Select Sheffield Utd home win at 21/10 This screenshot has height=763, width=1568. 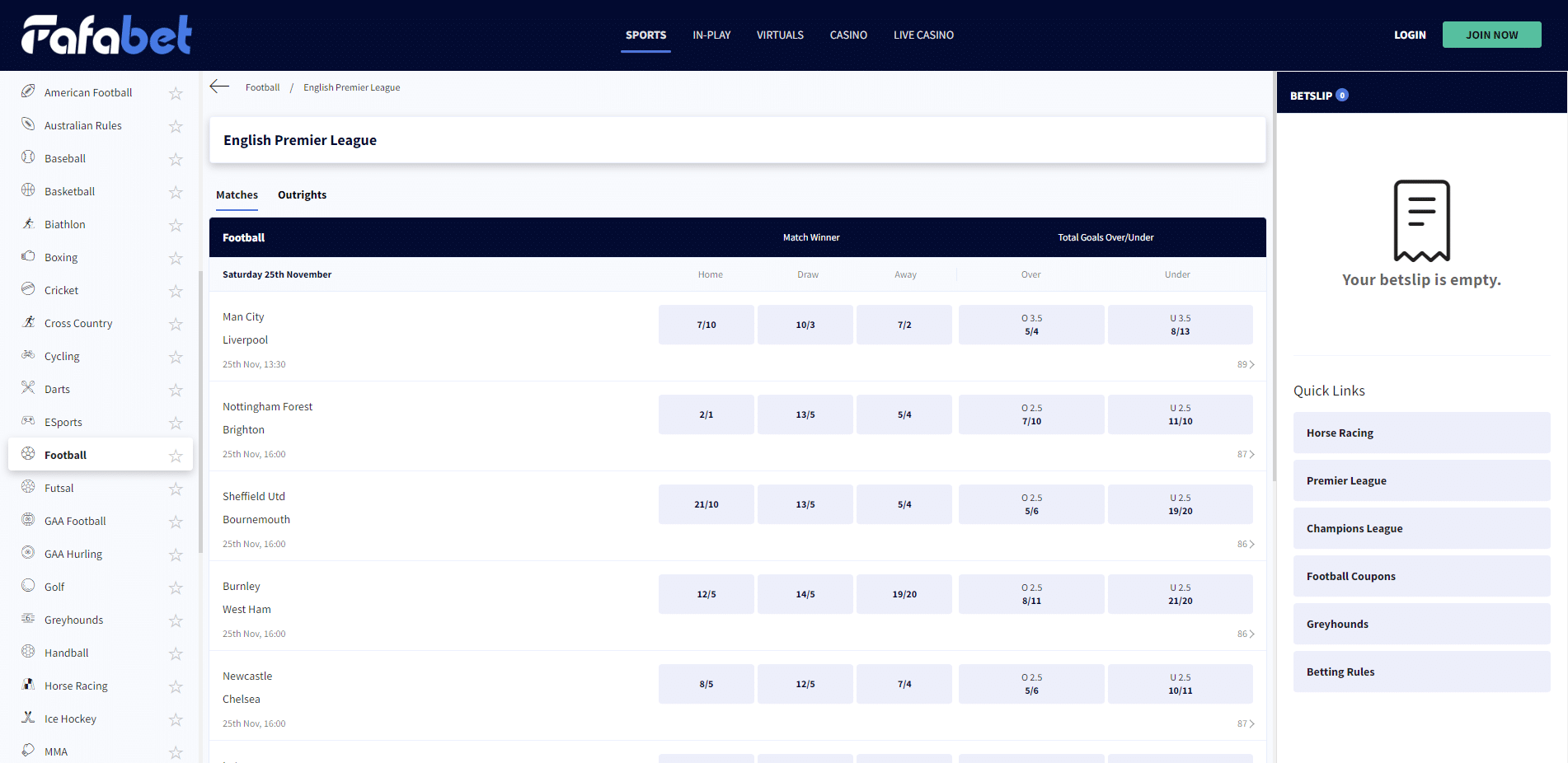707,504
